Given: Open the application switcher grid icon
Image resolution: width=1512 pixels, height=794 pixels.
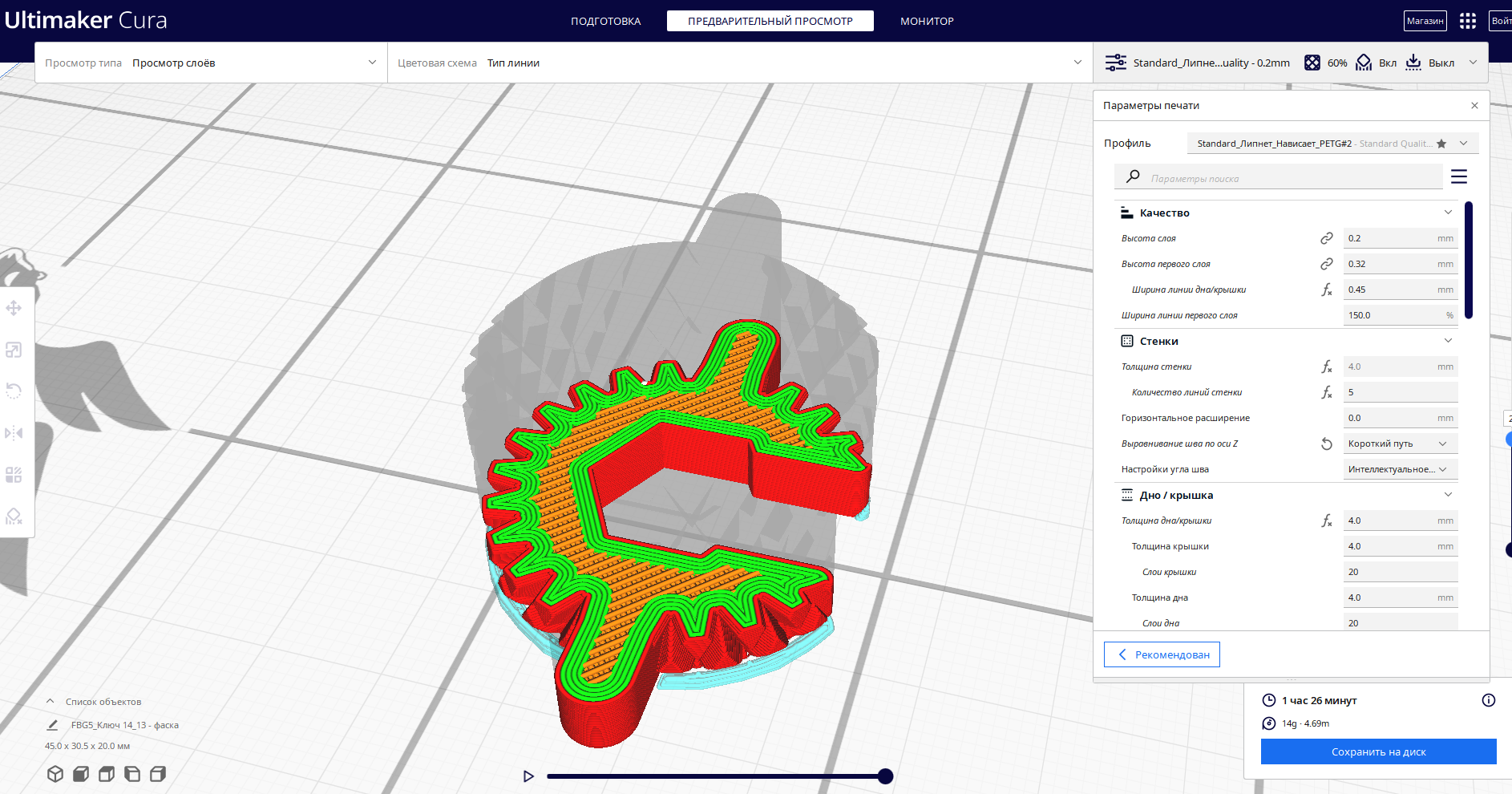Looking at the screenshot, I should 1468,21.
